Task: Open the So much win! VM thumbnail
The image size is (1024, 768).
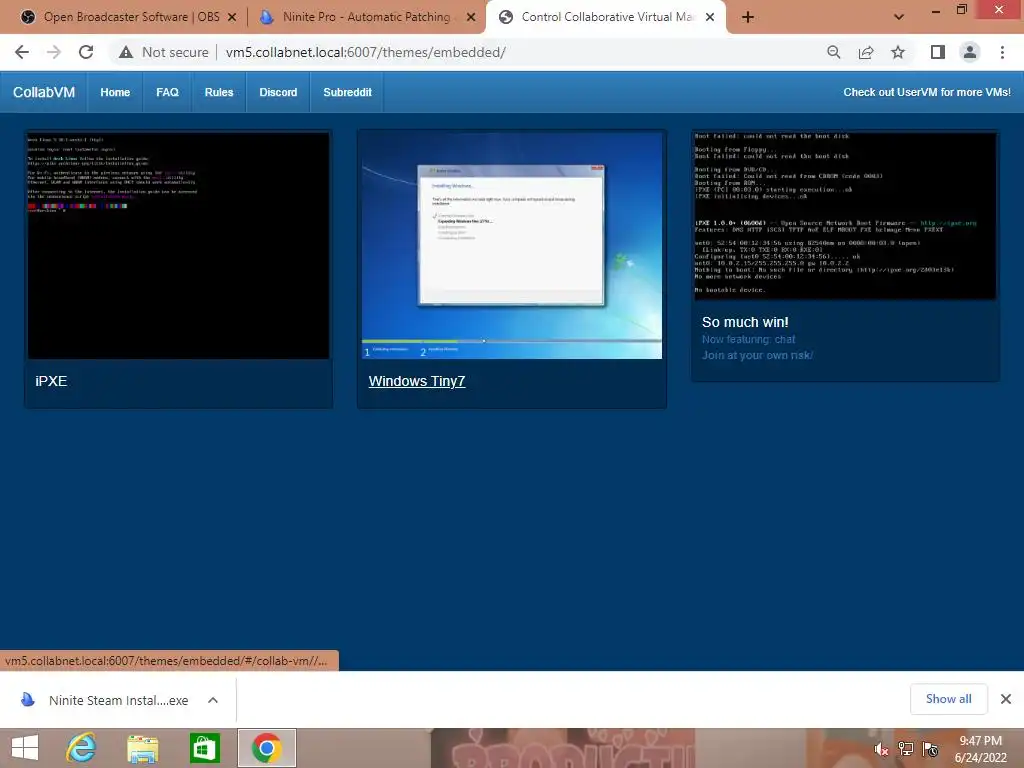Action: (846, 216)
